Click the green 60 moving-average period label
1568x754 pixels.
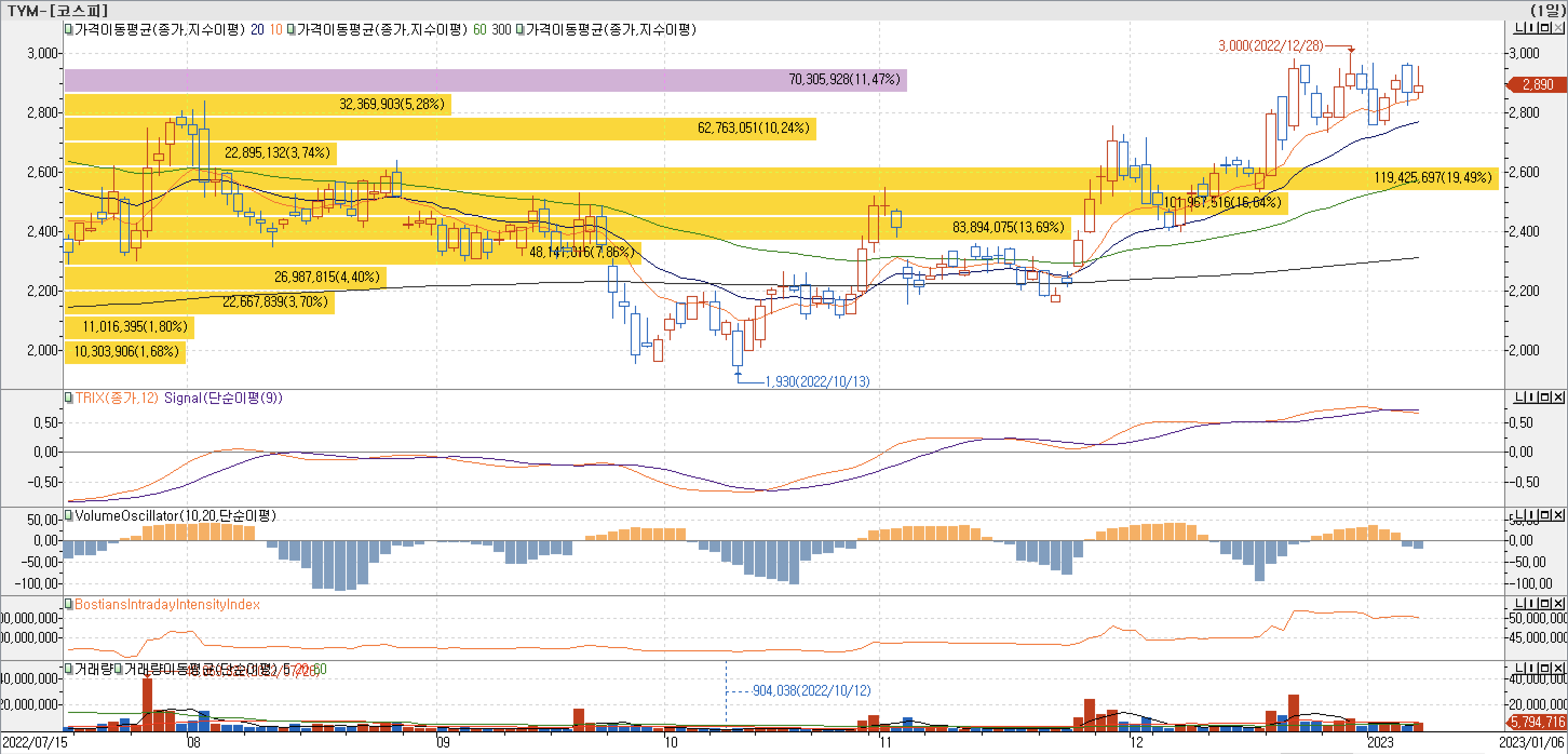point(479,29)
